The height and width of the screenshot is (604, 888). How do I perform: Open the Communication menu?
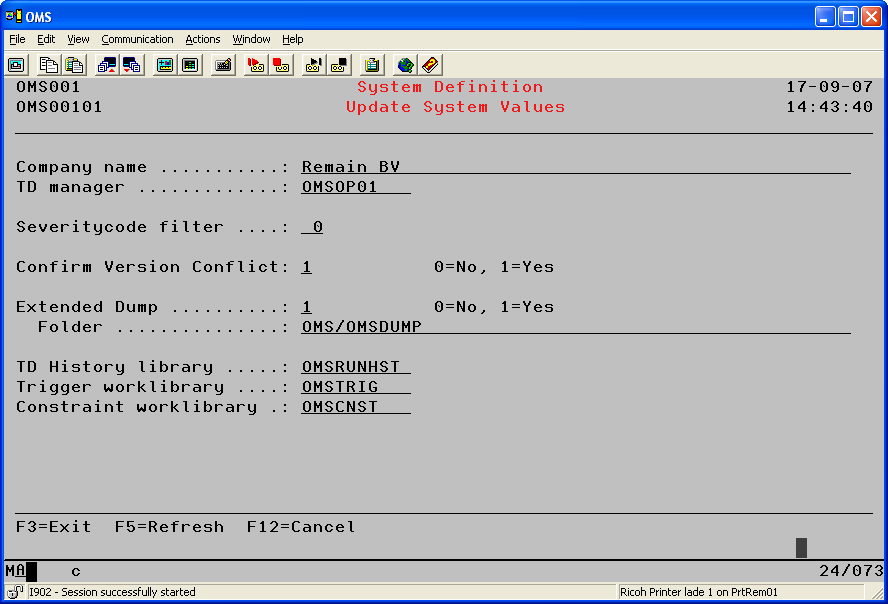(x=137, y=39)
